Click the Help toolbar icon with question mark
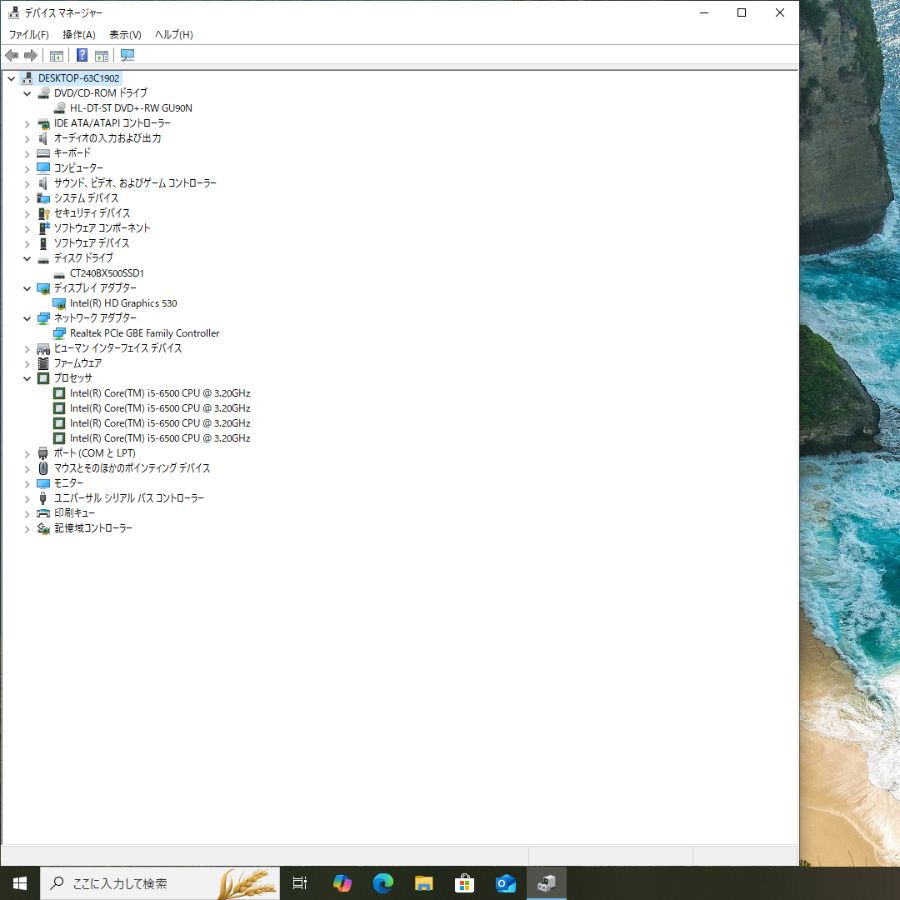Screen dimensions: 900x900 [82, 55]
